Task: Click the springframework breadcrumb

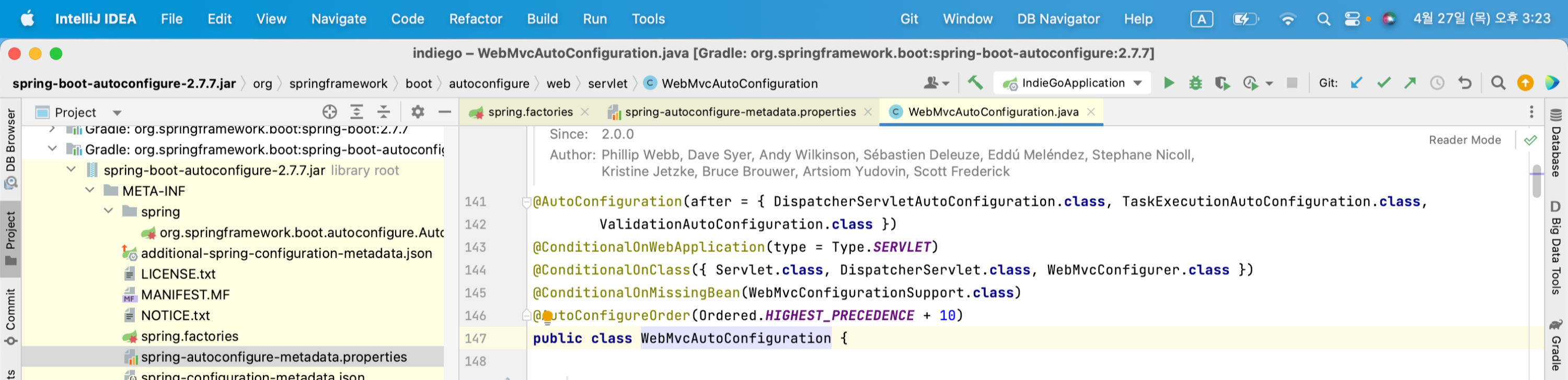Action: 338,84
